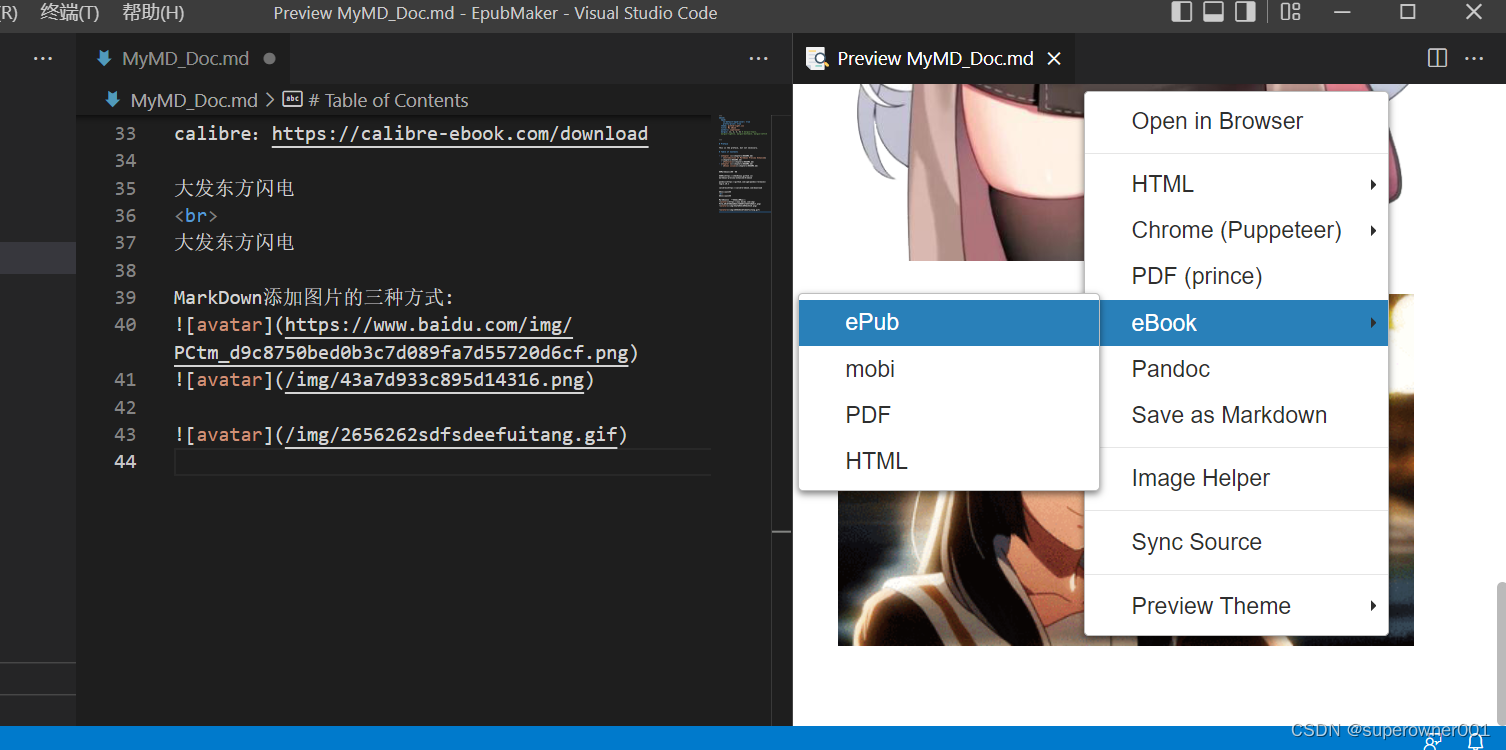The width and height of the screenshot is (1506, 750).
Task: Export eBook as ePub
Action: tap(949, 322)
